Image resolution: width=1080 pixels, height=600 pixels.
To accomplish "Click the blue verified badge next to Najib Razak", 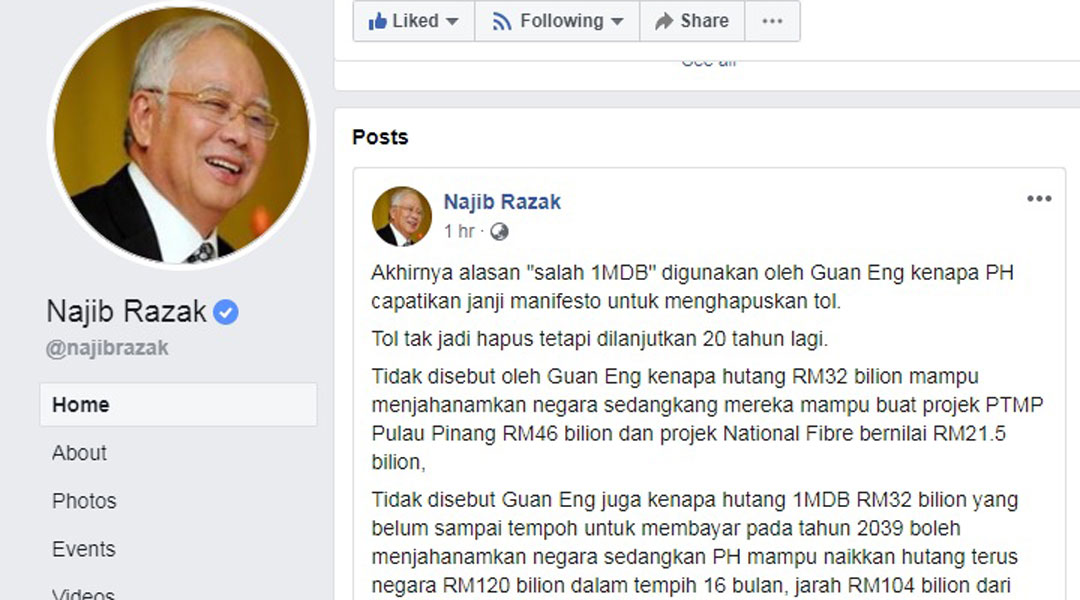I will (x=225, y=312).
